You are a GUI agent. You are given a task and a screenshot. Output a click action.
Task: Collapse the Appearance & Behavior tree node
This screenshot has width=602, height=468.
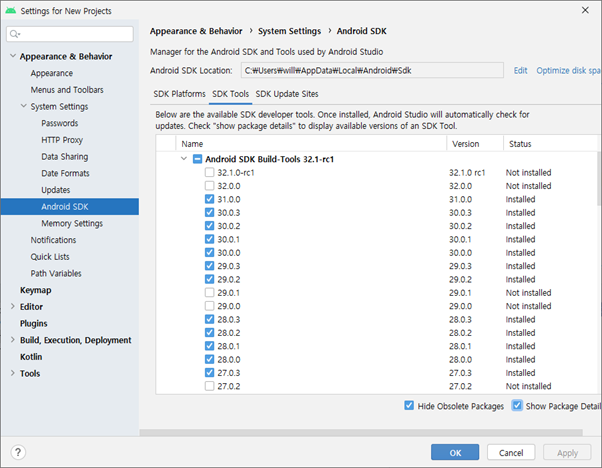tap(13, 56)
